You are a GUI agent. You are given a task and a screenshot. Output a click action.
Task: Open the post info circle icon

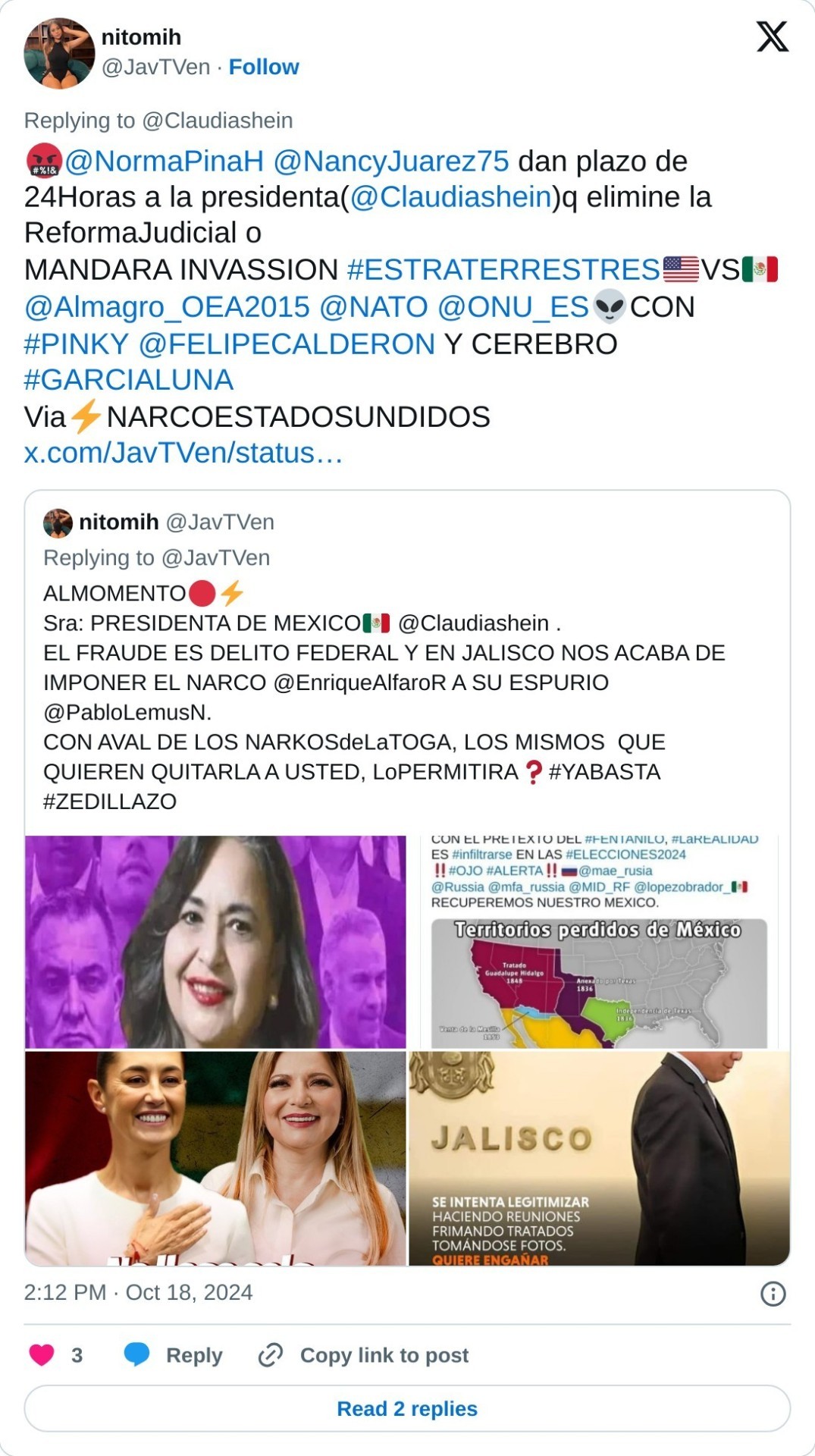[x=773, y=1293]
